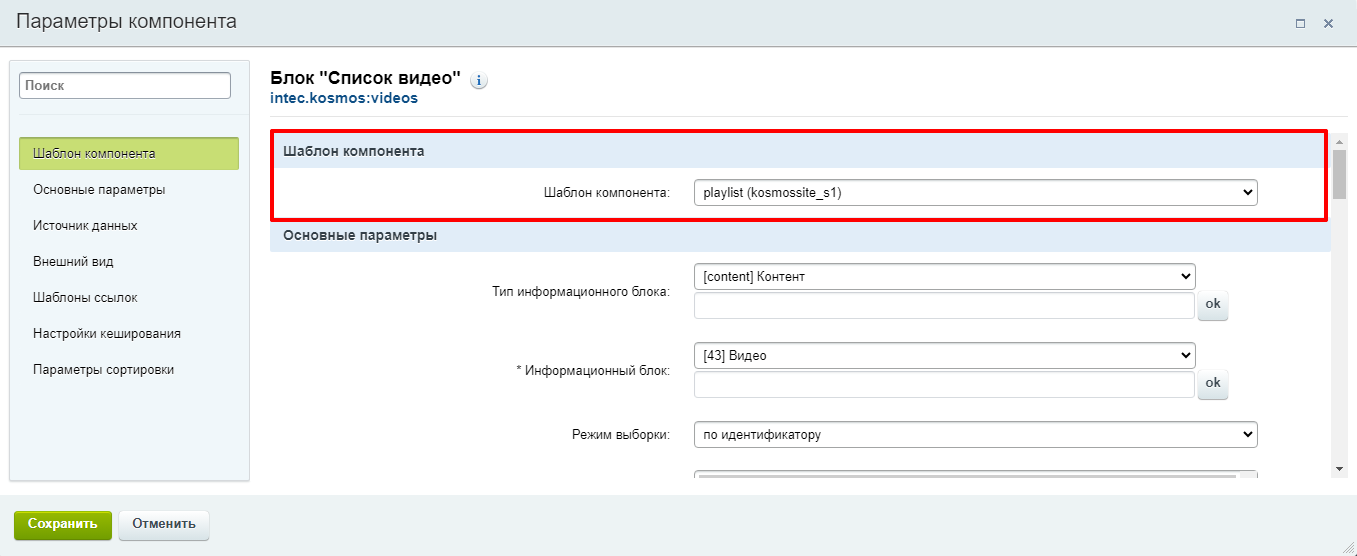
Task: Select the Шаблон компонента sidebar item
Action: pos(129,154)
